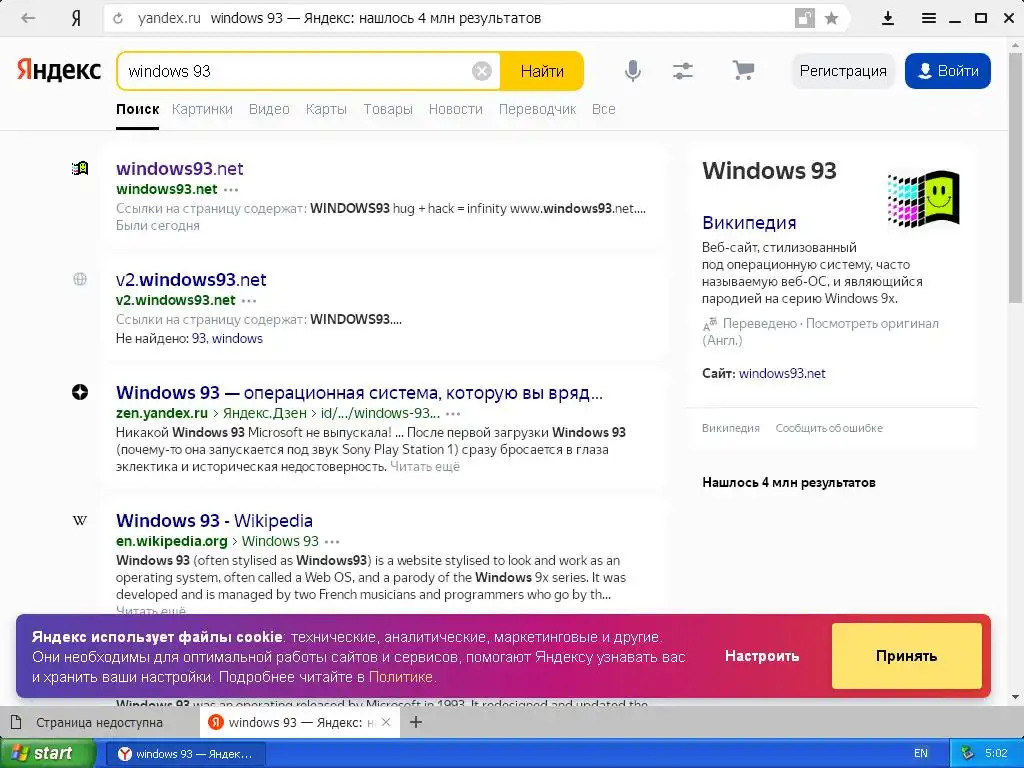Image resolution: width=1024 pixels, height=768 pixels.
Task: Open the Переводчик tab
Action: [x=537, y=109]
